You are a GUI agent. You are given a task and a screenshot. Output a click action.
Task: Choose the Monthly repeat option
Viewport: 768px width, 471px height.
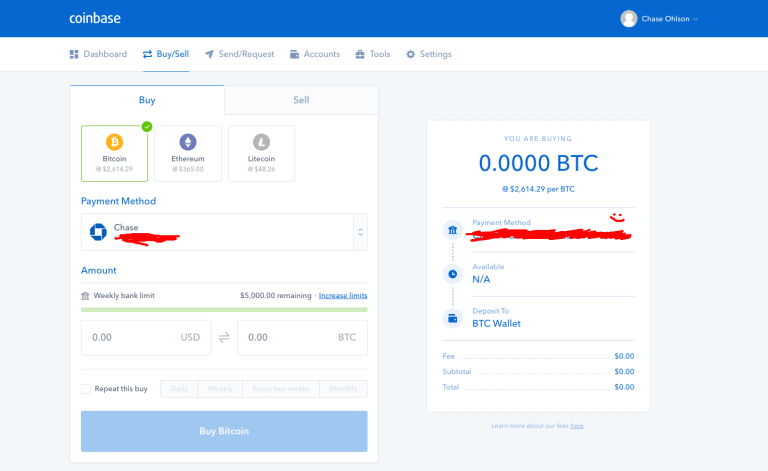[x=343, y=389]
